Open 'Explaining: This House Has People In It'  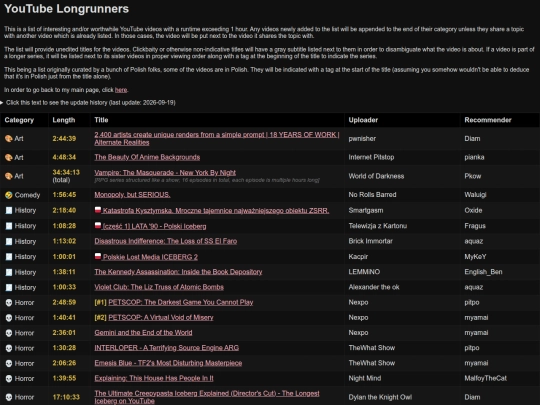coord(154,378)
